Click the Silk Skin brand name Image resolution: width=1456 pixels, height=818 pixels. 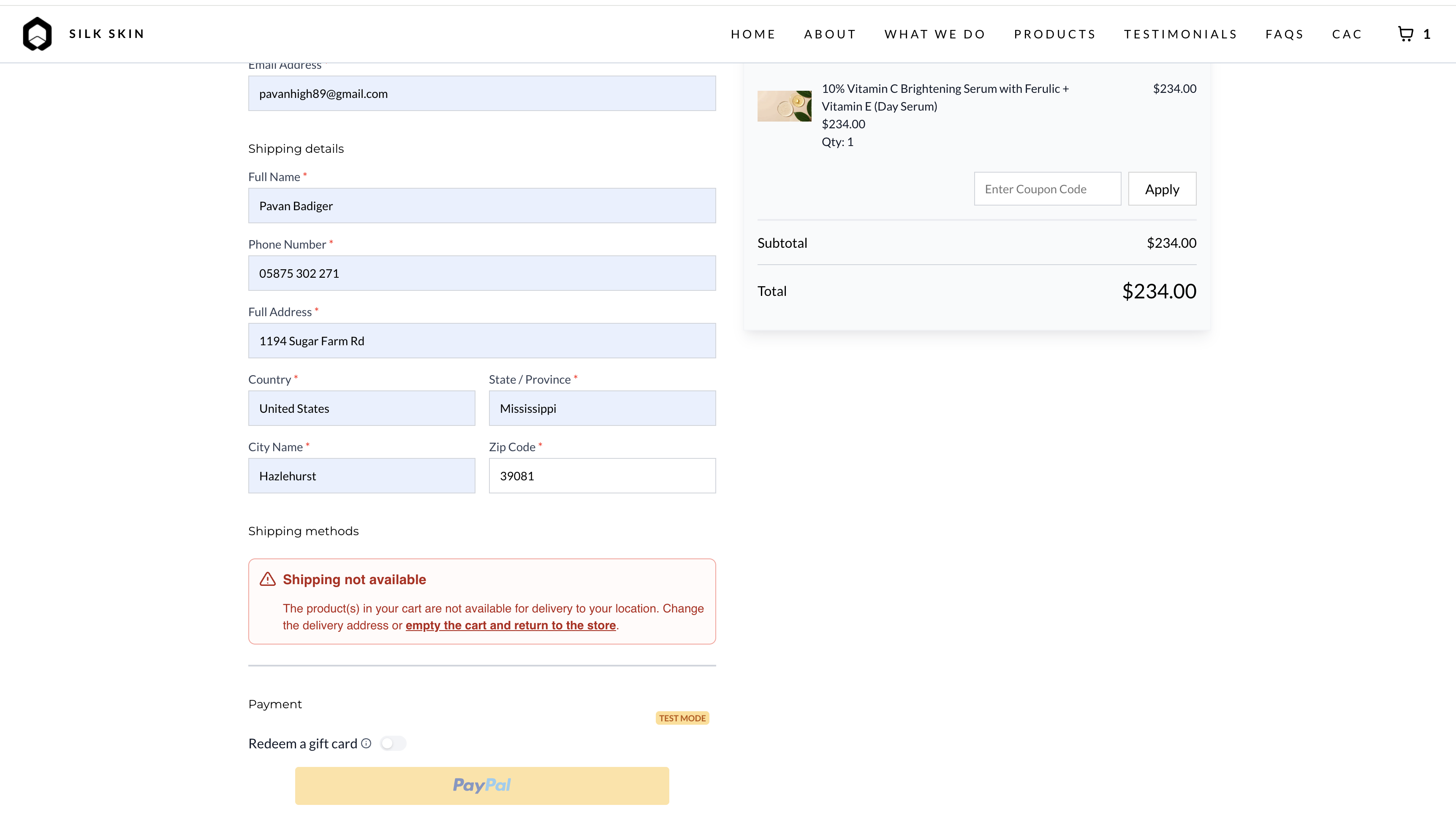(x=107, y=34)
